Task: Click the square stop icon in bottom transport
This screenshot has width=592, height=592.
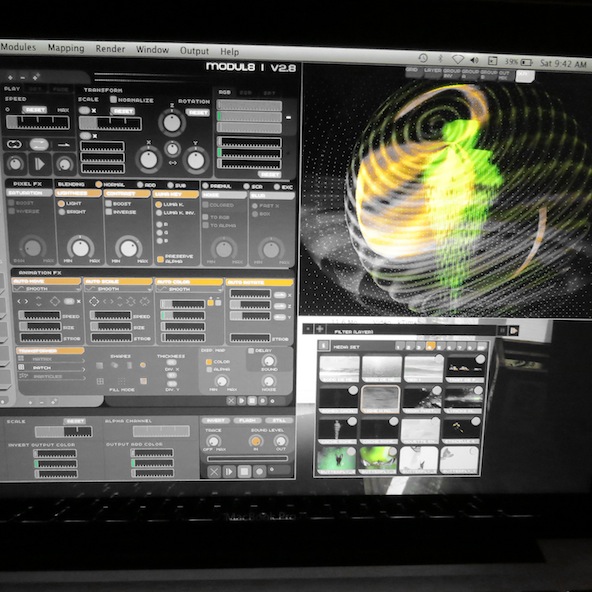Action: click(244, 472)
